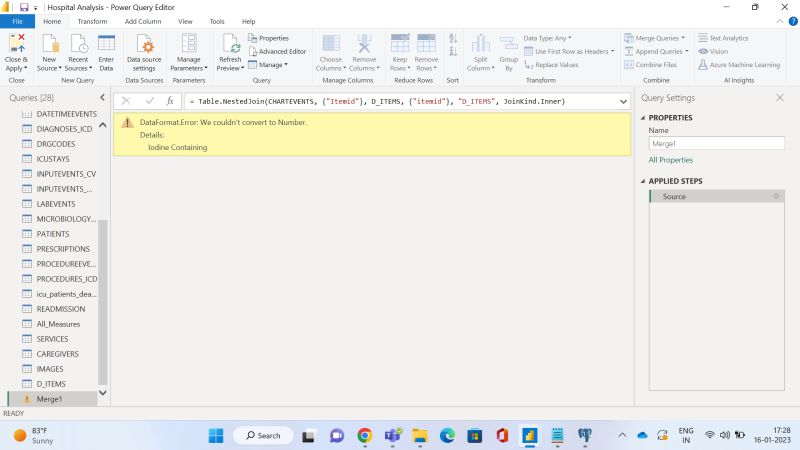
Task: Click the save icon in title bar
Action: click(24, 7)
